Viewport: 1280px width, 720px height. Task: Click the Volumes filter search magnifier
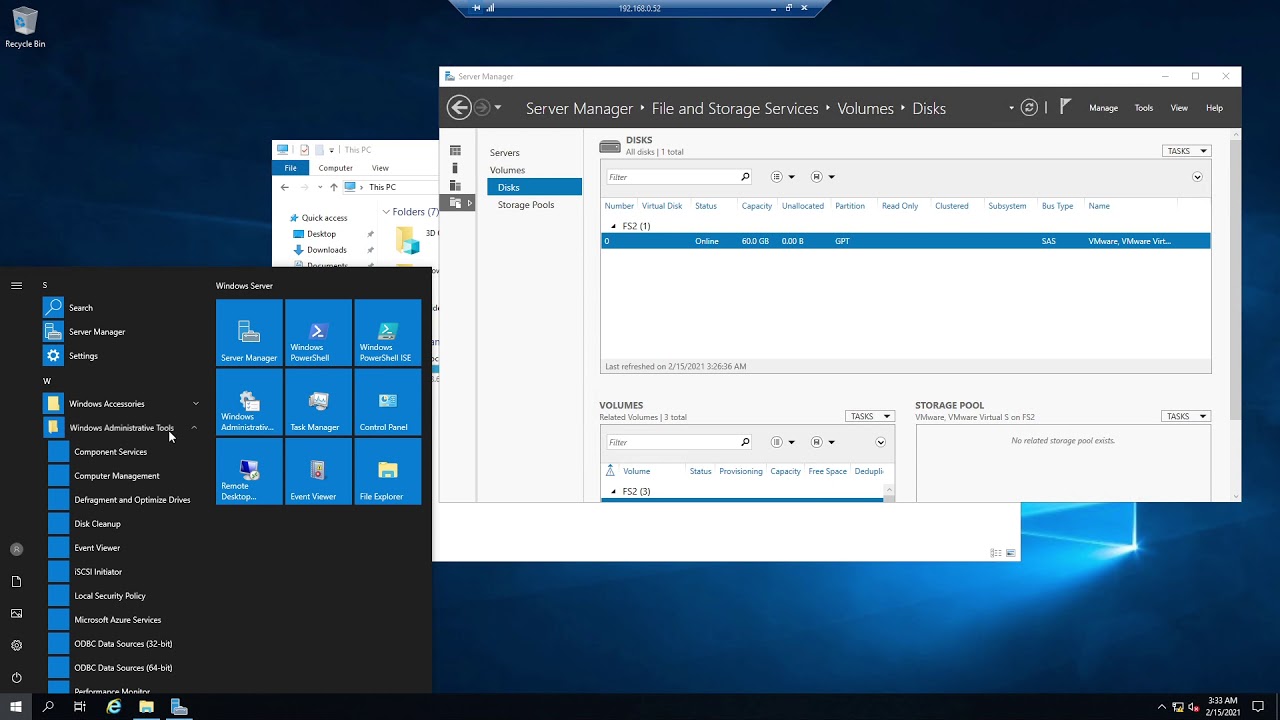745,442
